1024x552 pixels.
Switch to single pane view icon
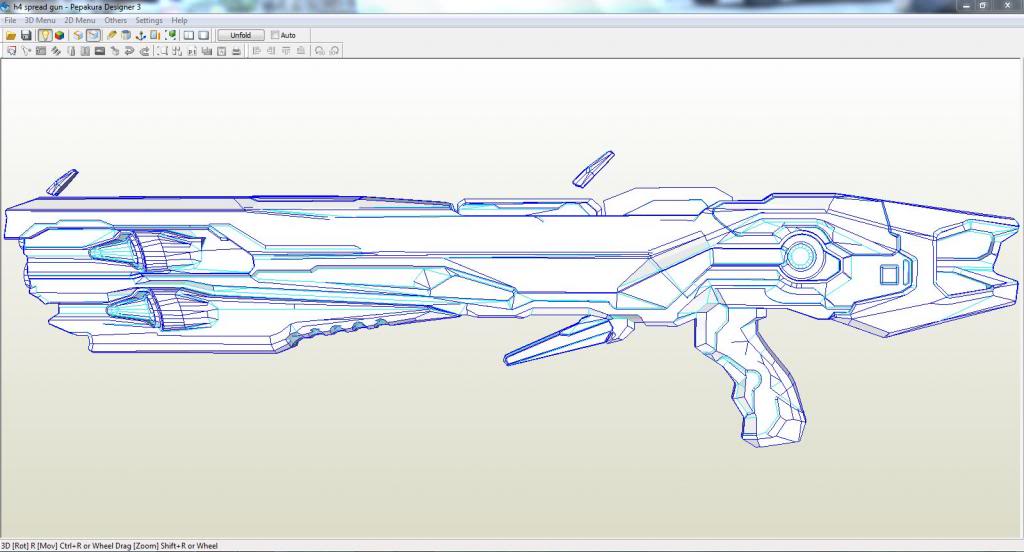point(204,35)
